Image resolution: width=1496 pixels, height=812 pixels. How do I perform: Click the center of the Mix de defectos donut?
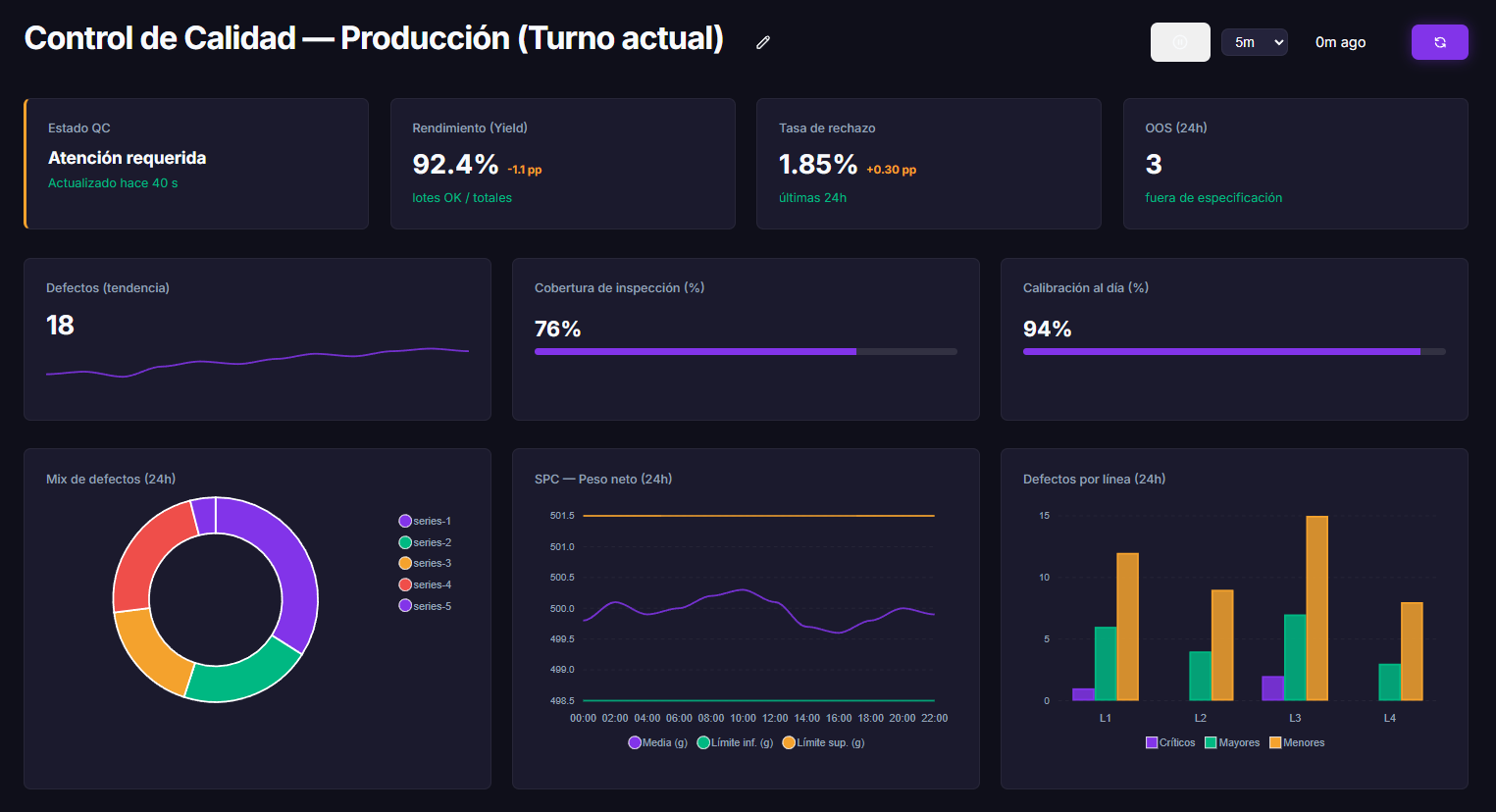click(x=216, y=599)
